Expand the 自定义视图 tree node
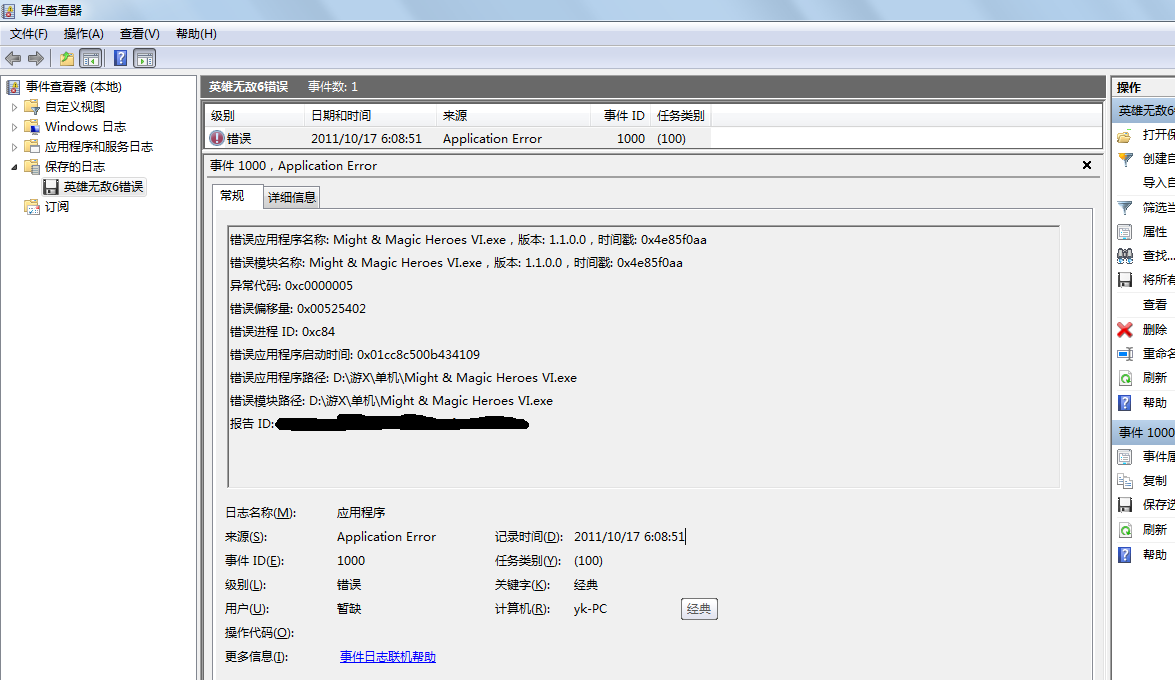Viewport: 1175px width, 680px height. pos(14,107)
